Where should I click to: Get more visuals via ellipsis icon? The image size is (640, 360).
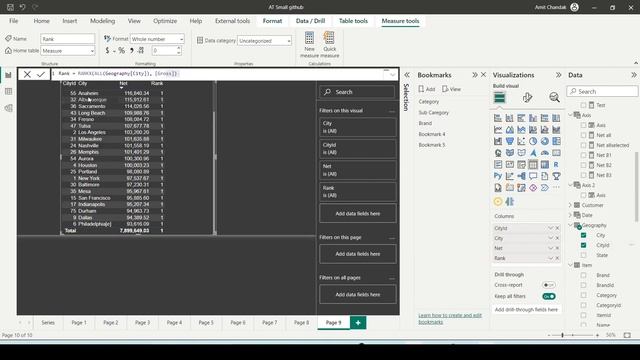(x=556, y=188)
